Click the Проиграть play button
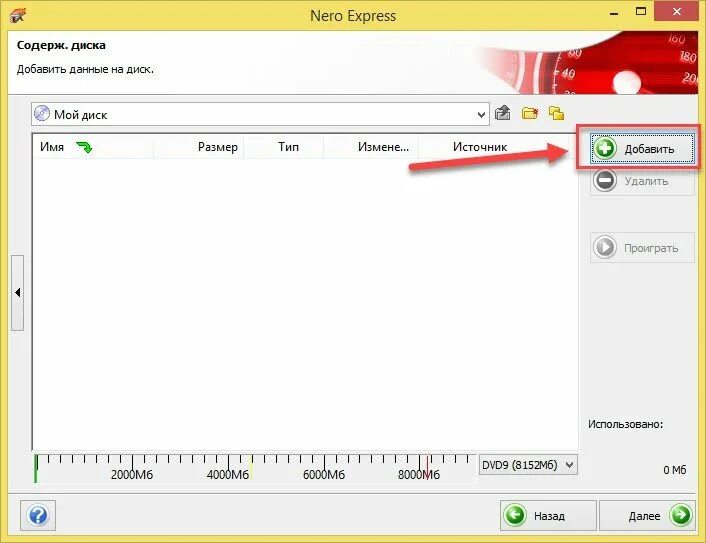This screenshot has height=543, width=706. pos(642,248)
